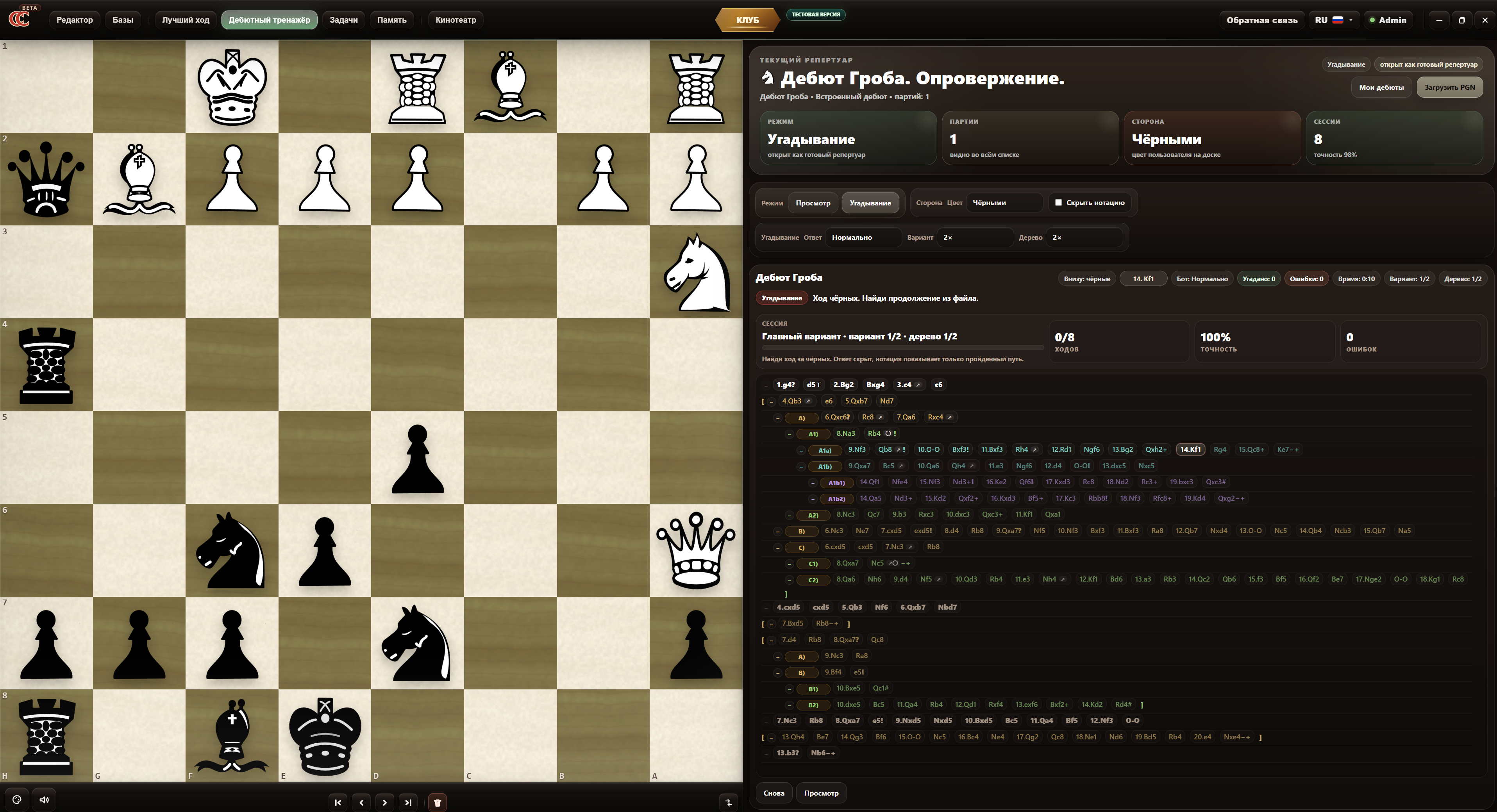
Task: Select the white king on f1
Action: 232,87
